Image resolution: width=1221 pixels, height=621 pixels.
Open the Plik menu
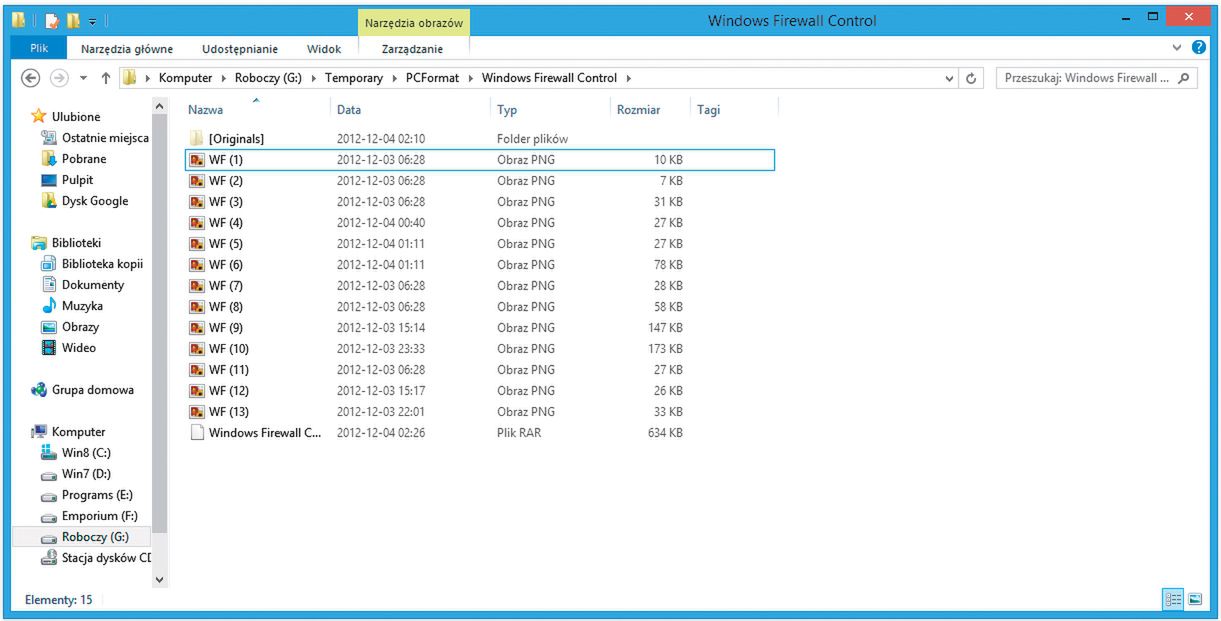coord(40,48)
